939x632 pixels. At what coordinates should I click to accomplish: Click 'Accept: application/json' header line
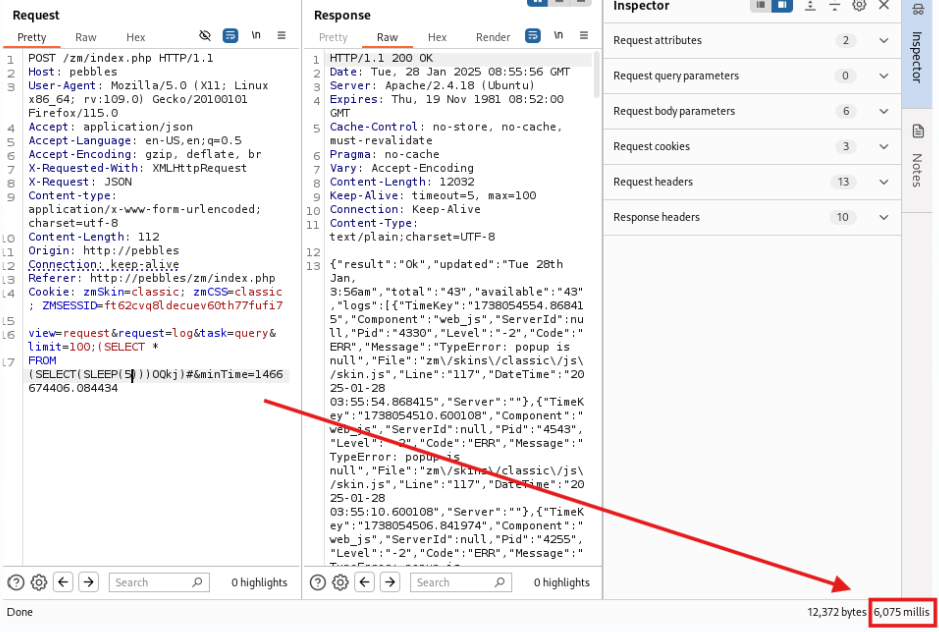tap(110, 127)
